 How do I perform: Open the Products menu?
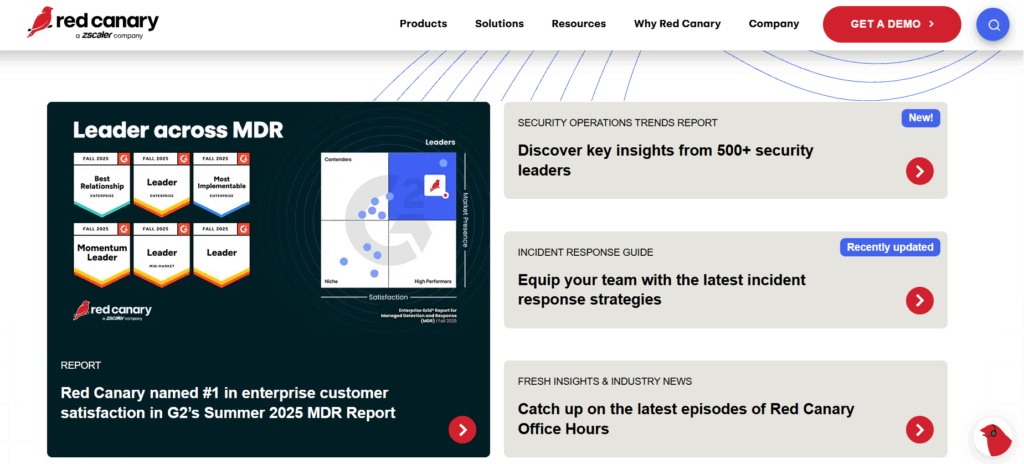[423, 24]
